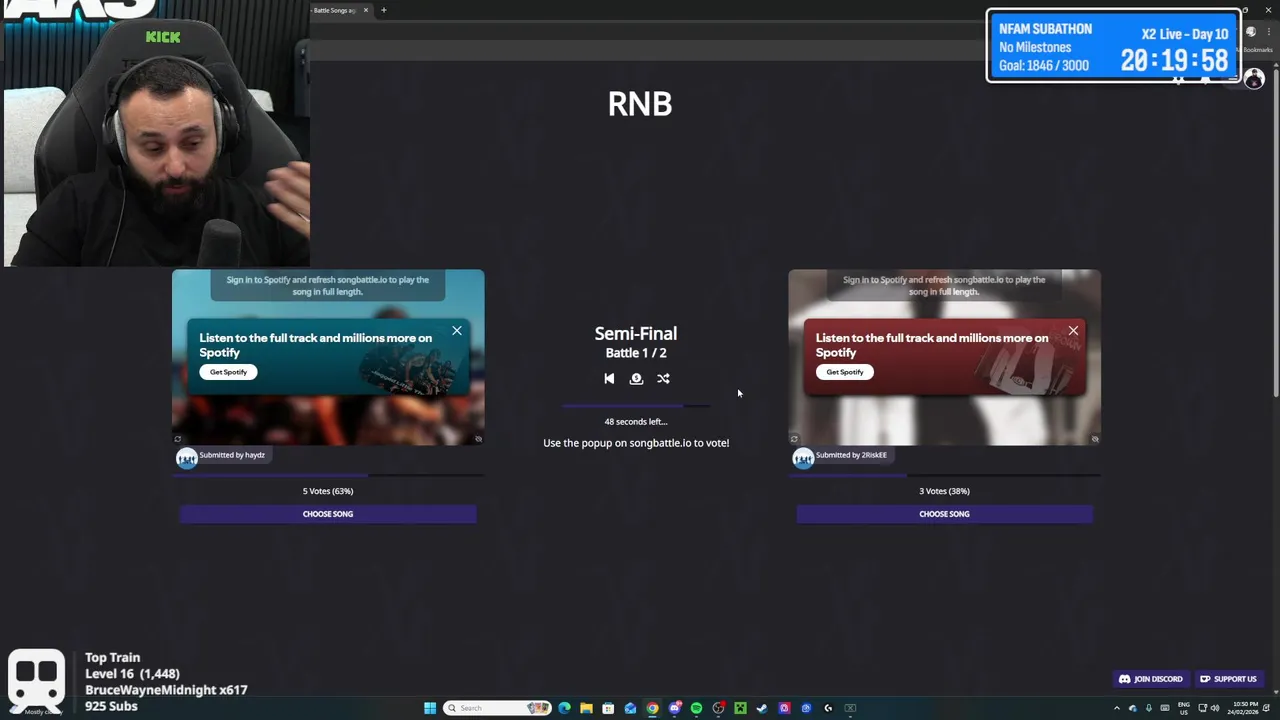The height and width of the screenshot is (720, 1280).
Task: Click Get Spotify on haydz's song card
Action: [228, 372]
